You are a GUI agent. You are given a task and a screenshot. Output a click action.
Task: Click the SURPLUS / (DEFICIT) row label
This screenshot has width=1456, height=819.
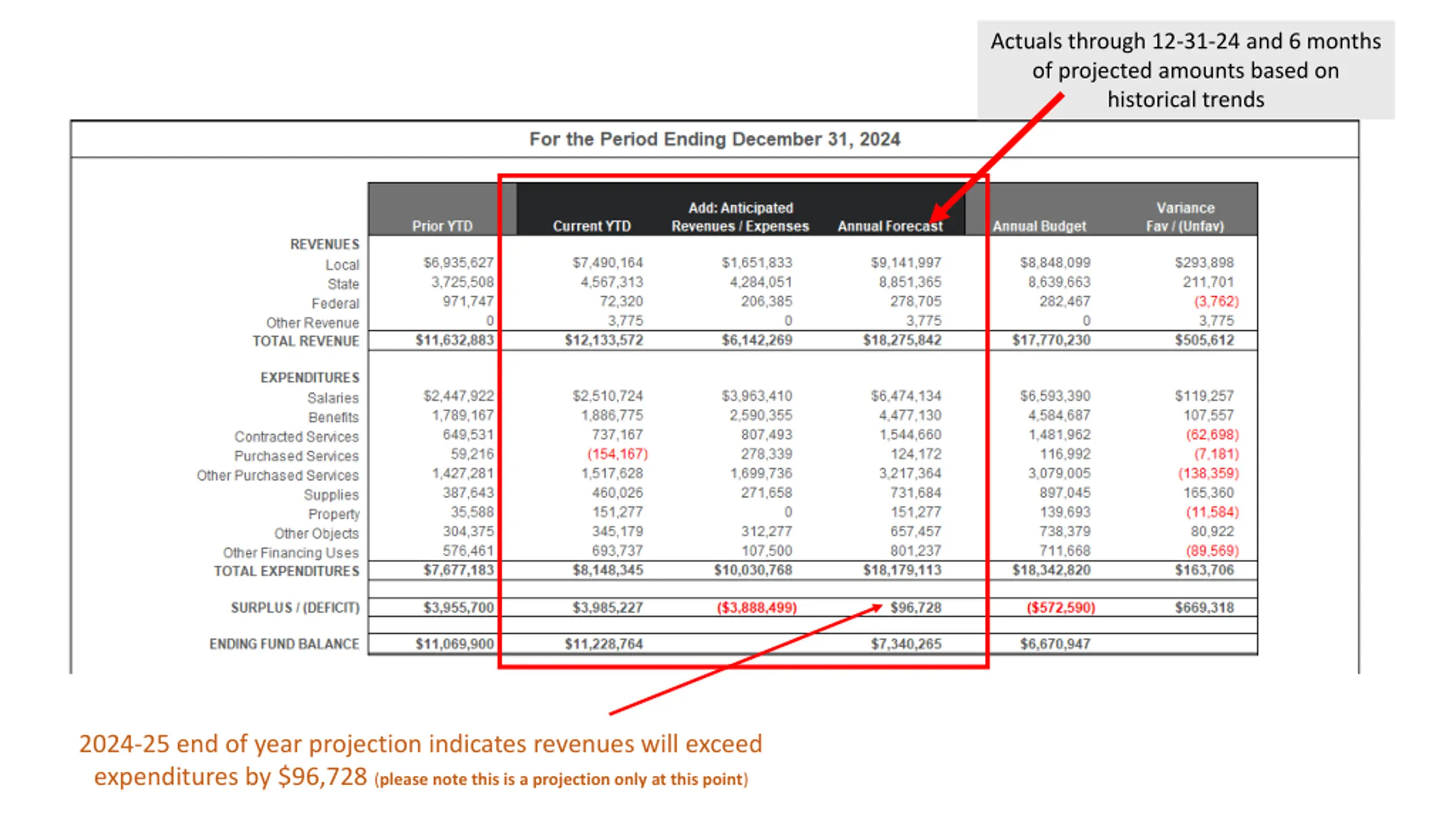(x=295, y=607)
